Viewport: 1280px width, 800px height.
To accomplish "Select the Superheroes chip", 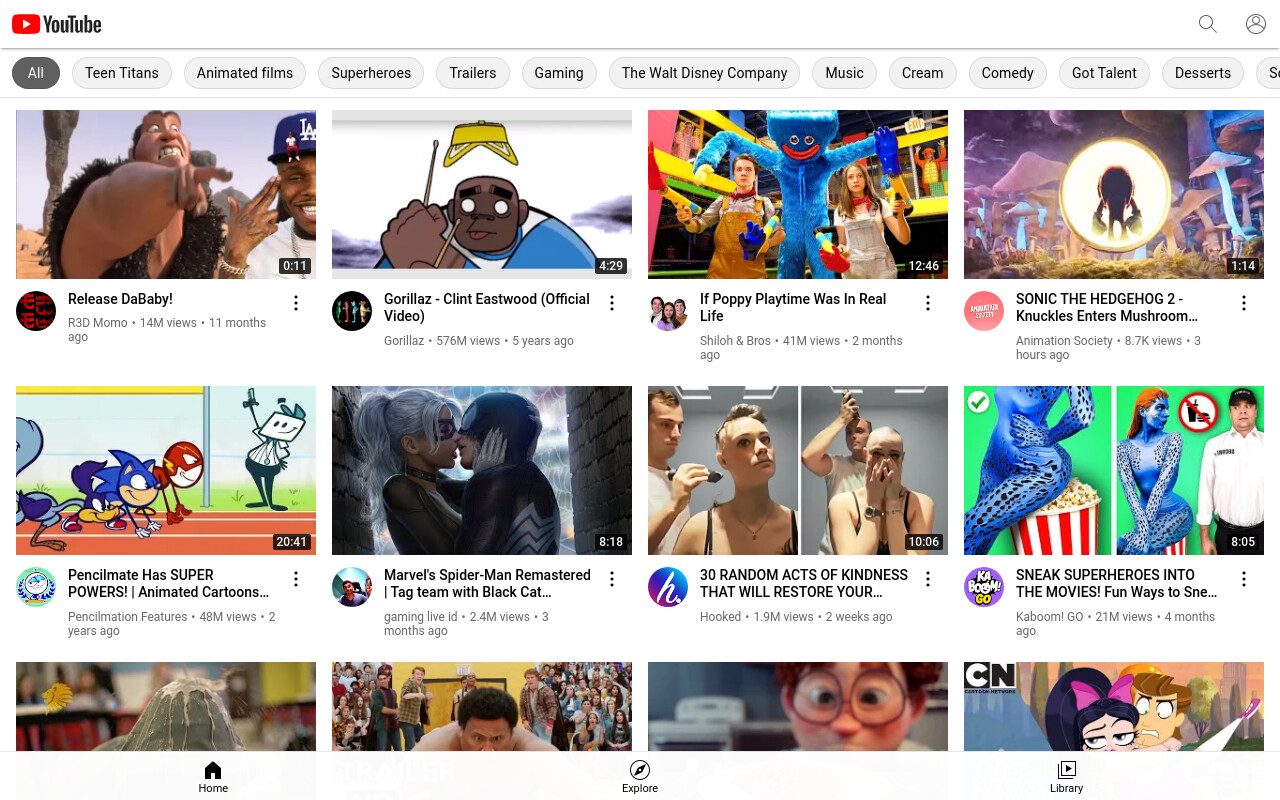I will [x=371, y=73].
